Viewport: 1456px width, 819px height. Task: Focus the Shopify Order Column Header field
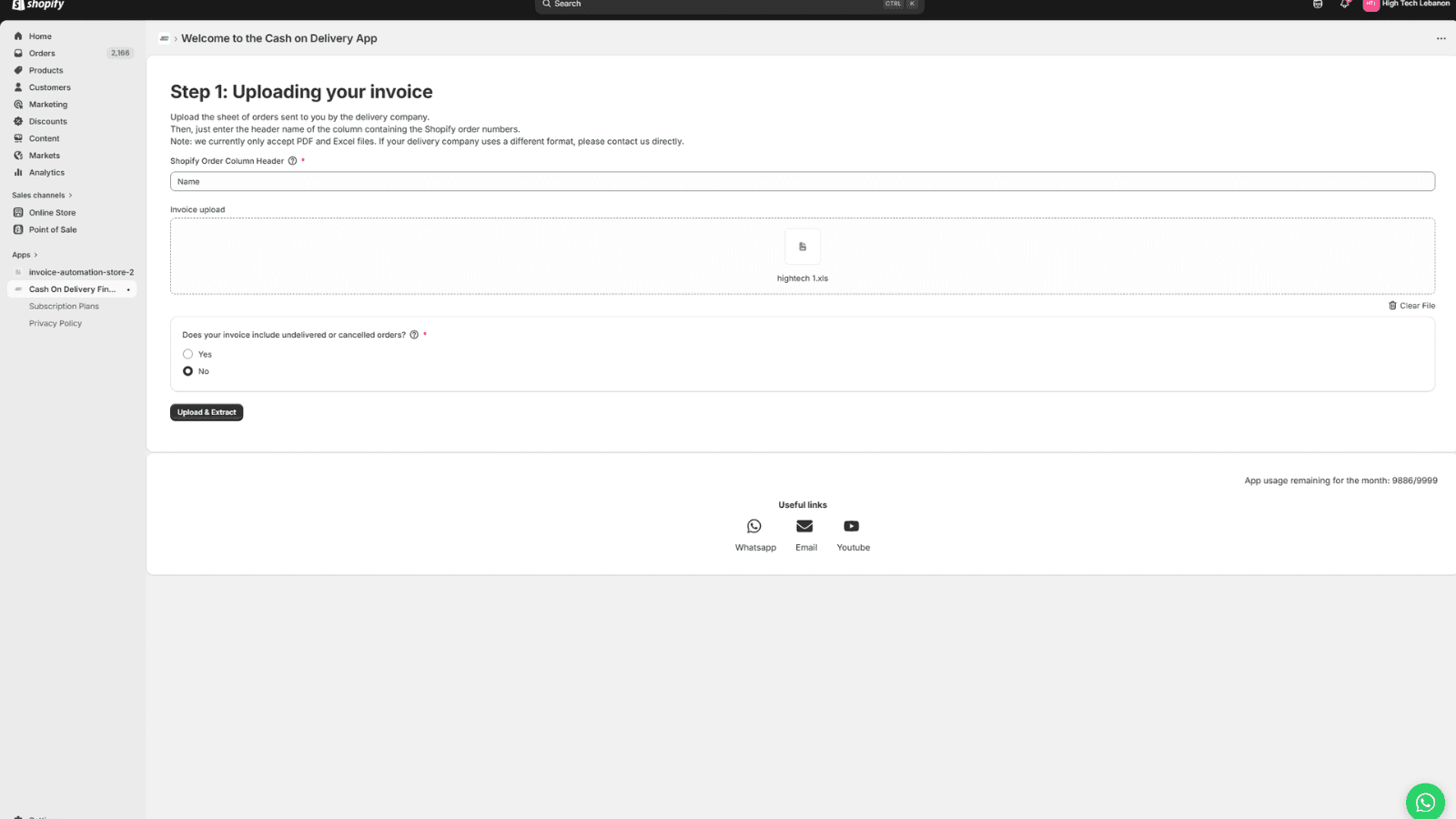click(802, 182)
